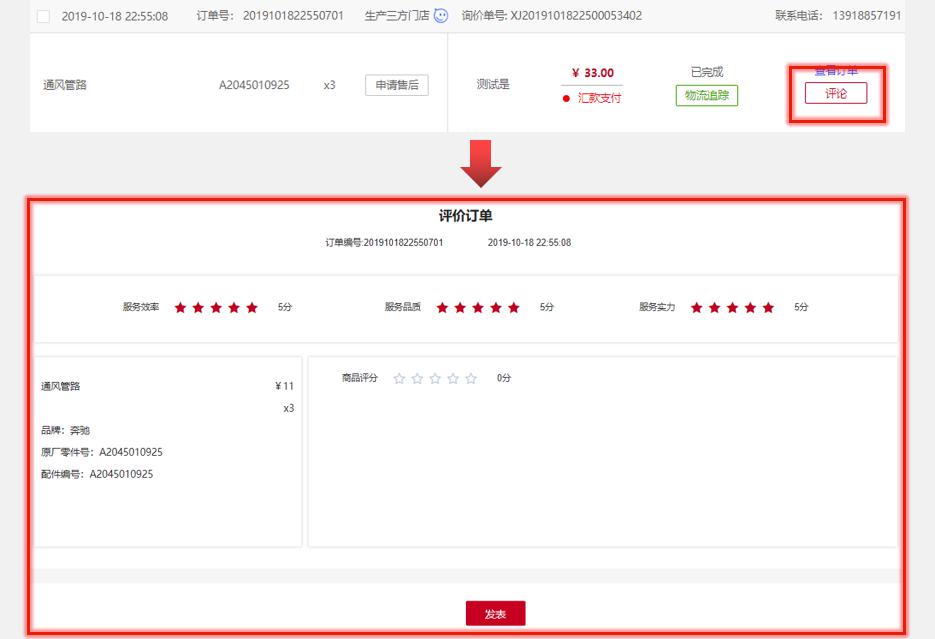Give 商品评分 three stars
Image resolution: width=935 pixels, height=639 pixels.
(x=435, y=379)
